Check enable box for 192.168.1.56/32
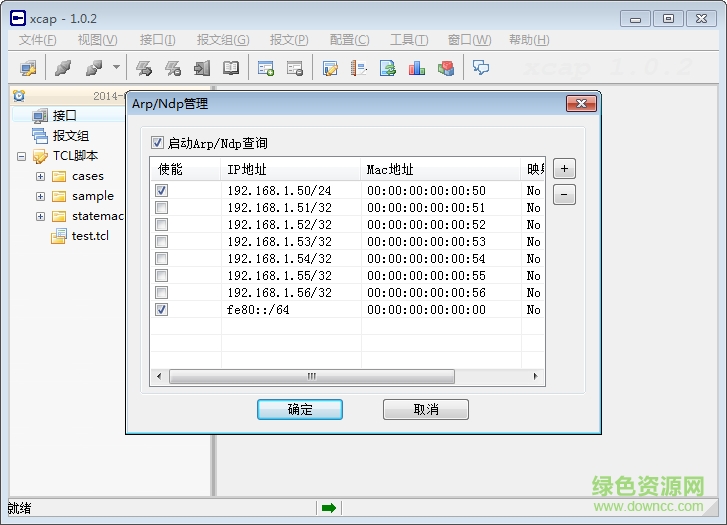This screenshot has height=525, width=727. tap(161, 292)
